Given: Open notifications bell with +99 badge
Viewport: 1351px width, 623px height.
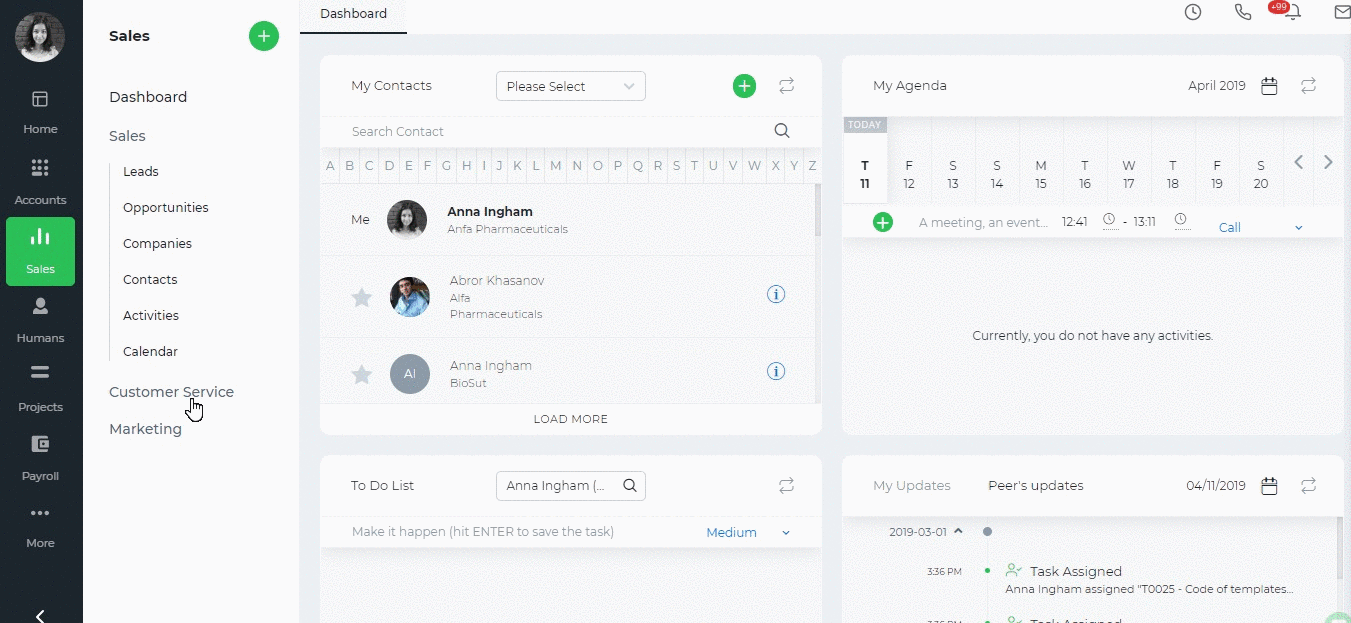Looking at the screenshot, I should 1291,11.
